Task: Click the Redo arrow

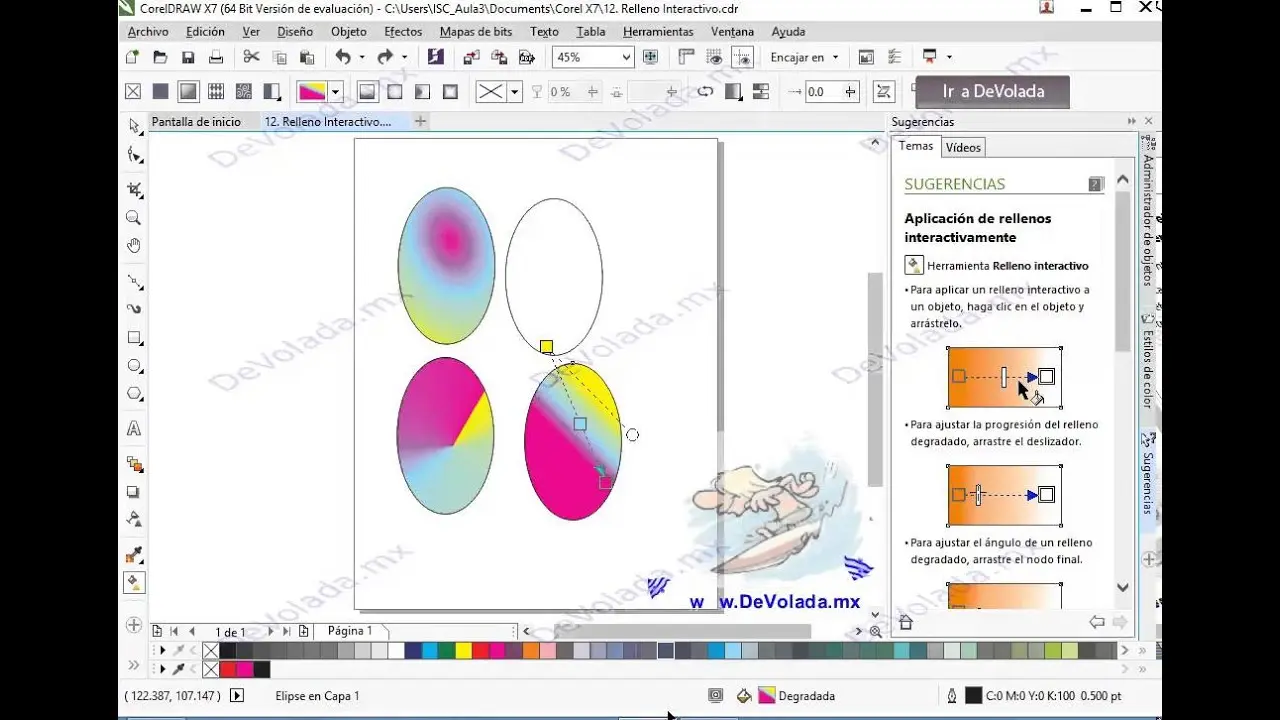Action: pyautogui.click(x=385, y=57)
